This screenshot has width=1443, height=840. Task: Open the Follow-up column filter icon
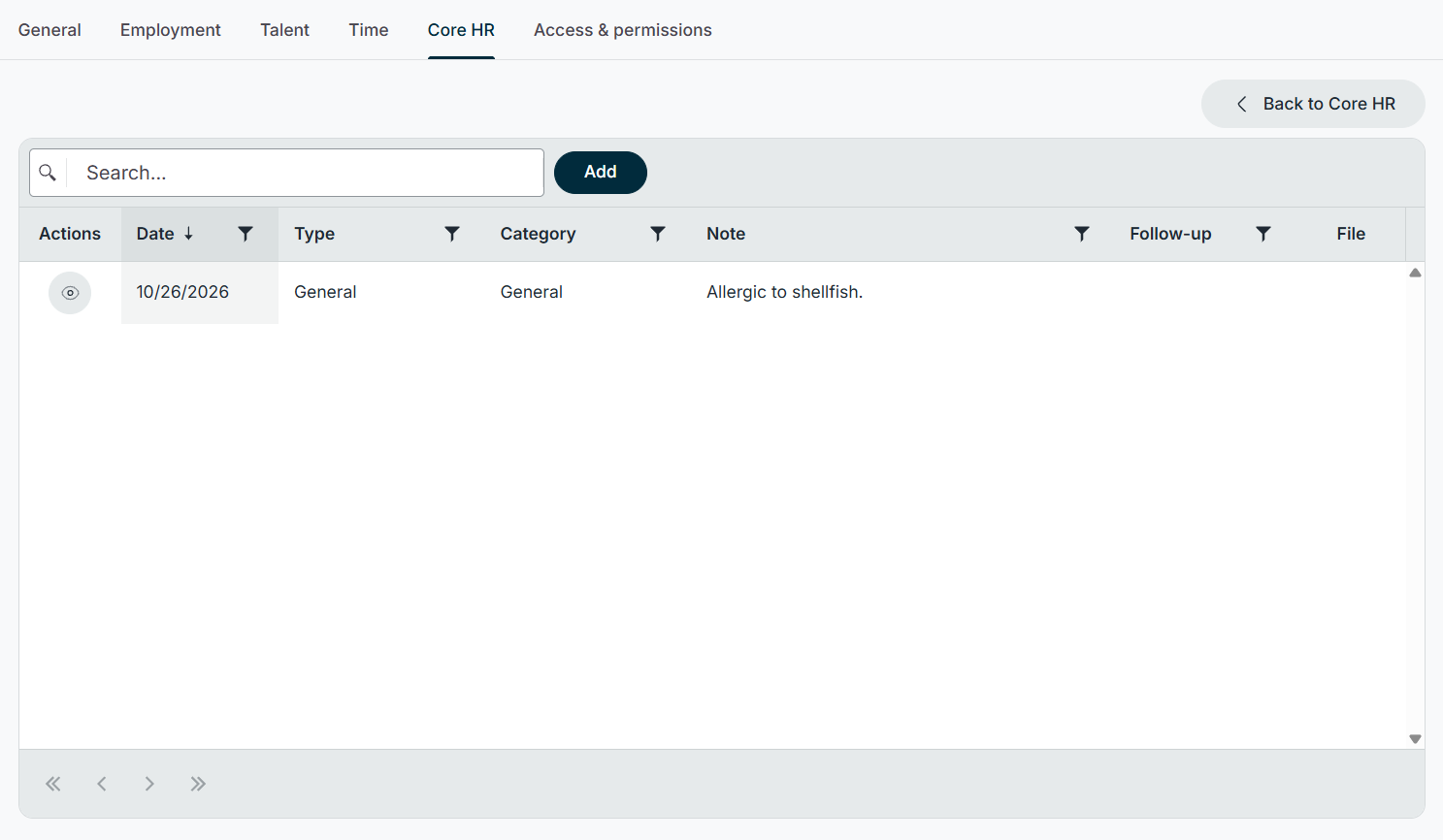(1263, 234)
